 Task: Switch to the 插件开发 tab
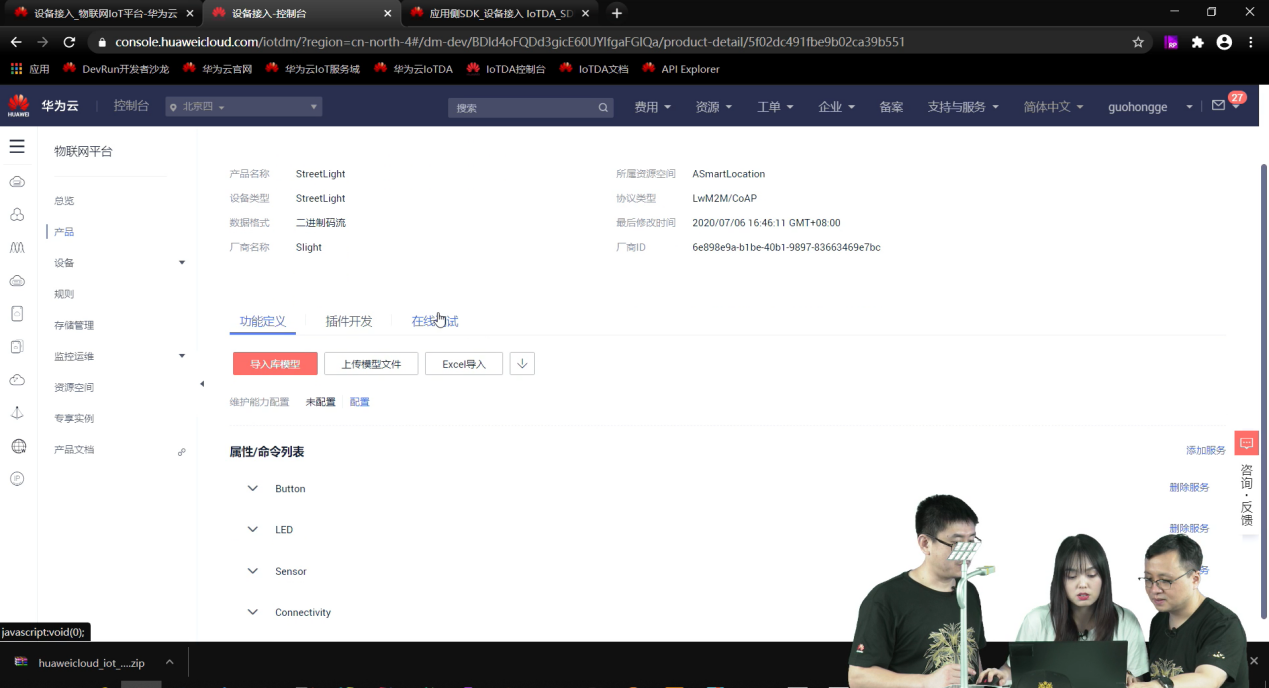coord(349,321)
